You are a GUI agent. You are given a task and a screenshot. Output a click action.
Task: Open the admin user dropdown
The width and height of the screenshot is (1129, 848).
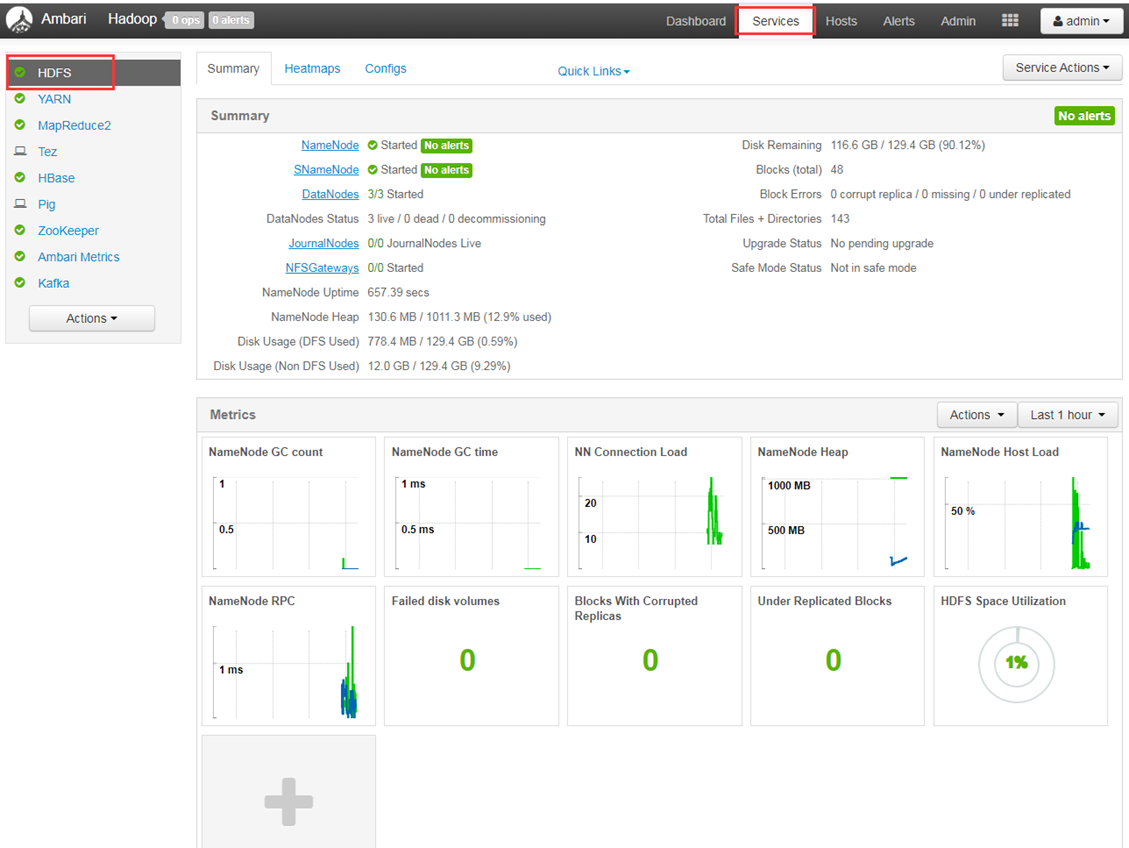[x=1081, y=21]
